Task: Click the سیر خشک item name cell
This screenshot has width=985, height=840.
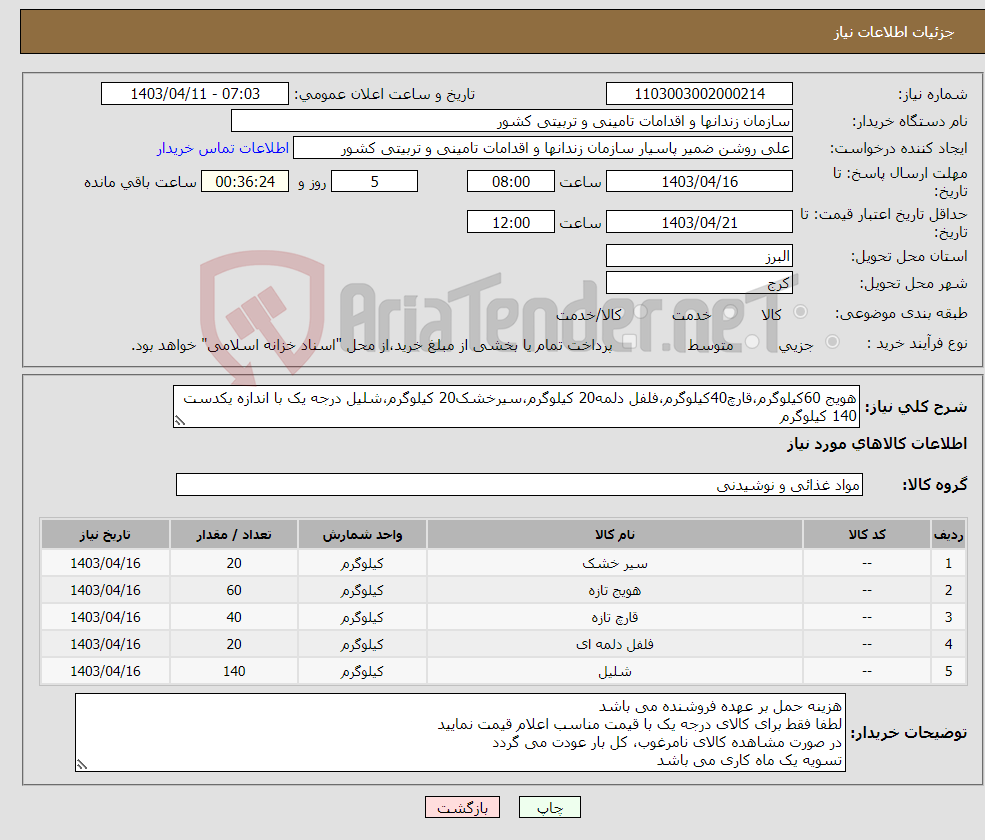Action: pyautogui.click(x=615, y=563)
